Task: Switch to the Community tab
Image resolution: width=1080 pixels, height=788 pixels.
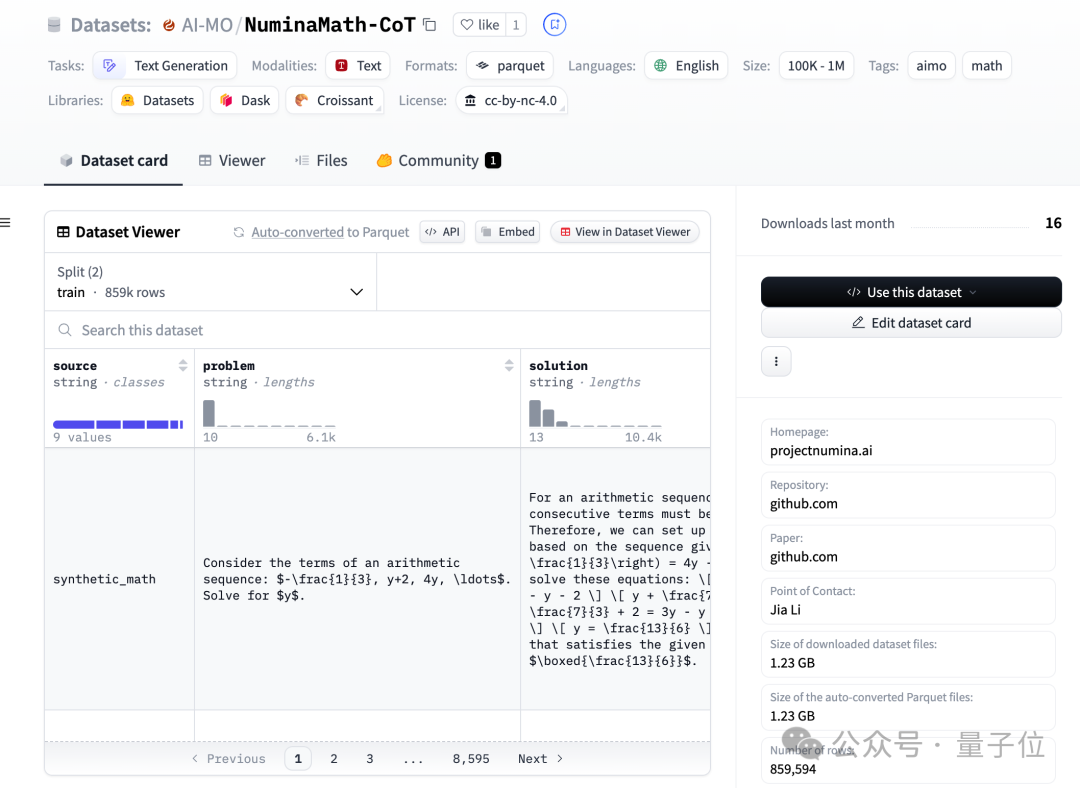Action: pyautogui.click(x=439, y=160)
